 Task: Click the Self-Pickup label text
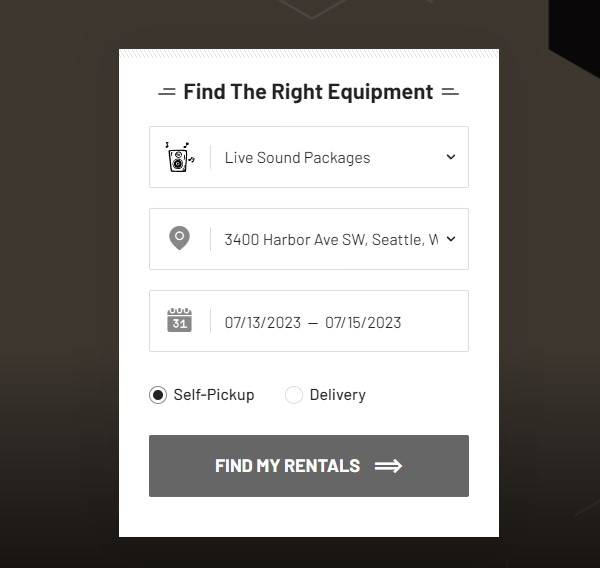[214, 395]
